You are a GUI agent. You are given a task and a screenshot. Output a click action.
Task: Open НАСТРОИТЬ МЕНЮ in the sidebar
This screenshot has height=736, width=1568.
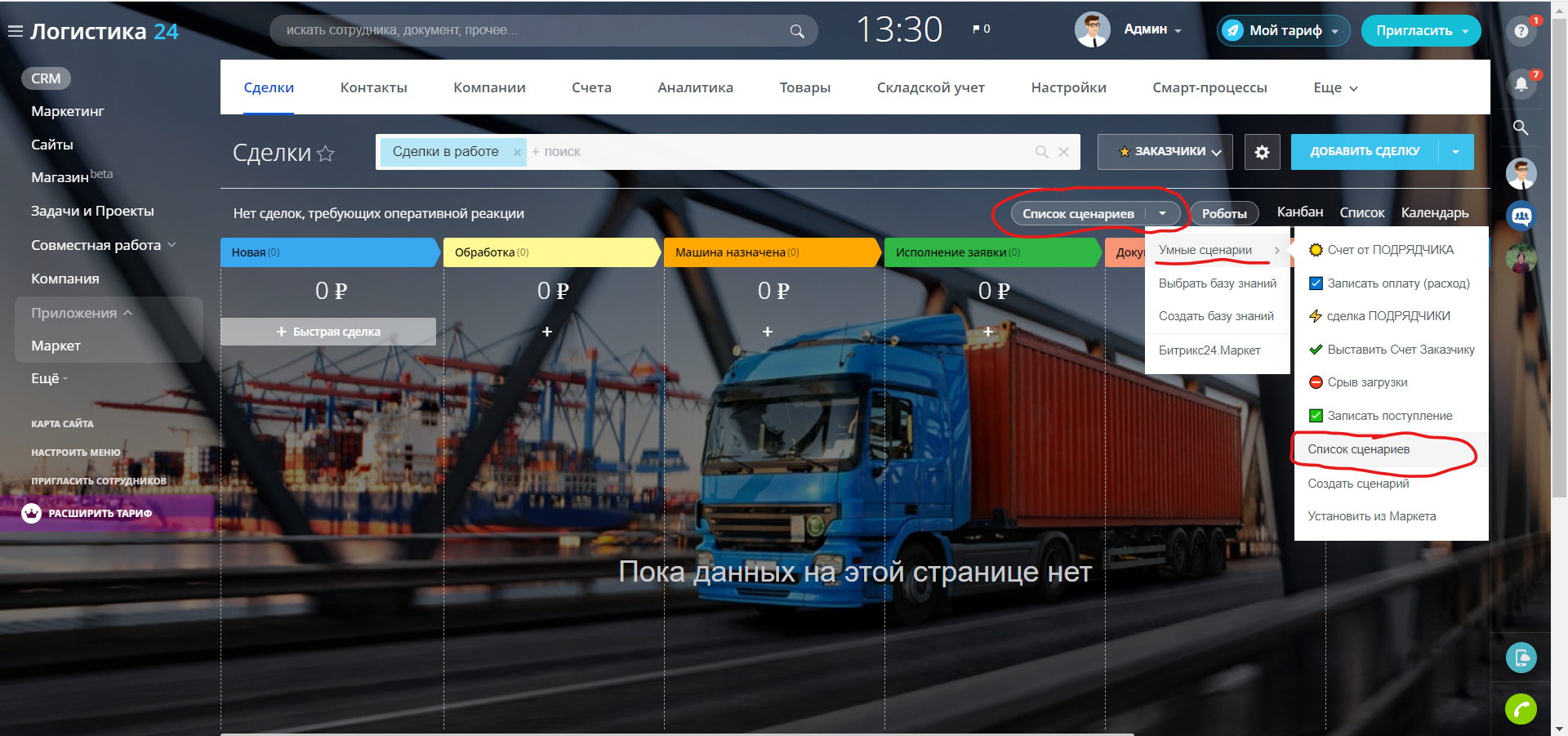coord(76,453)
